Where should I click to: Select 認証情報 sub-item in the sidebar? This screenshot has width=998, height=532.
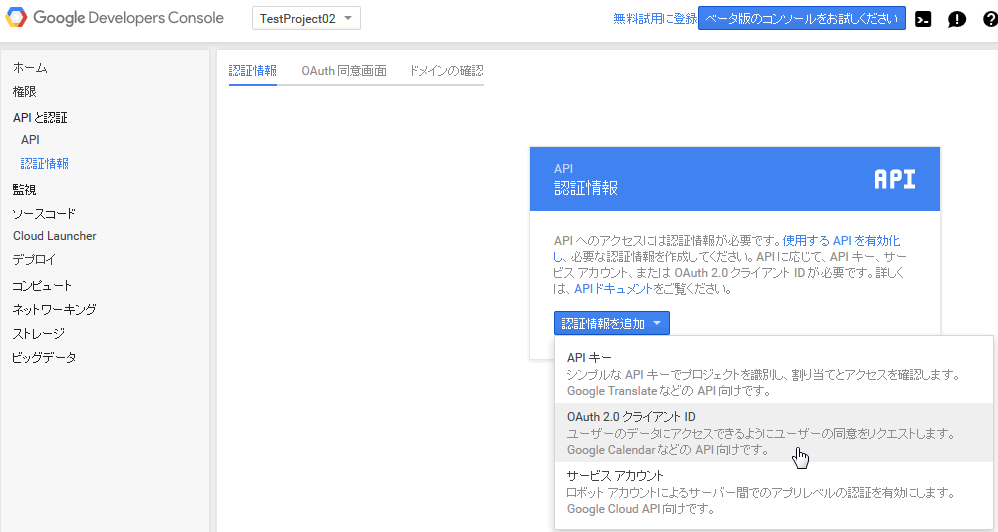click(x=45, y=164)
